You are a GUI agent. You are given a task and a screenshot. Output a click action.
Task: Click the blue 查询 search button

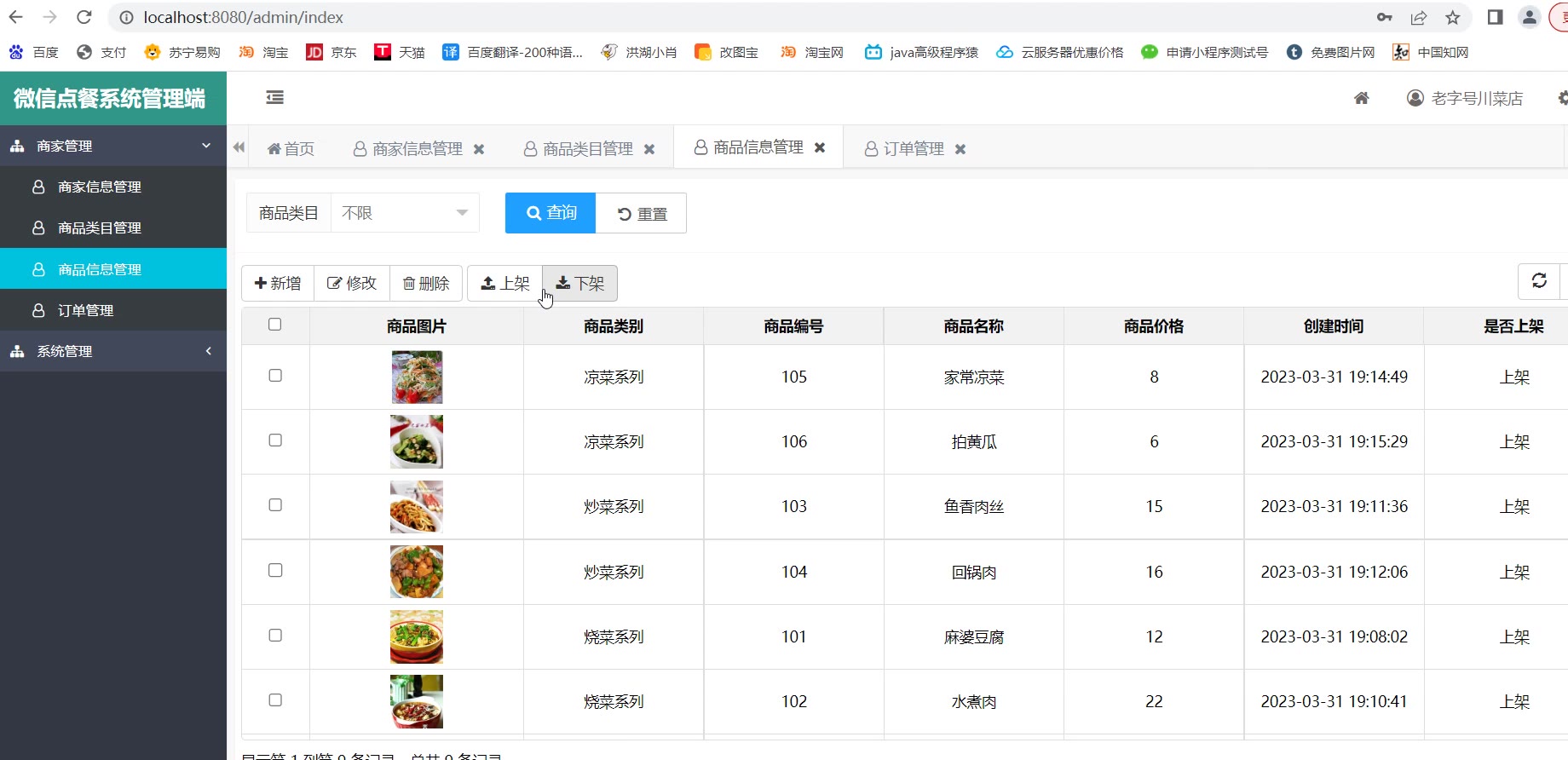click(x=551, y=213)
